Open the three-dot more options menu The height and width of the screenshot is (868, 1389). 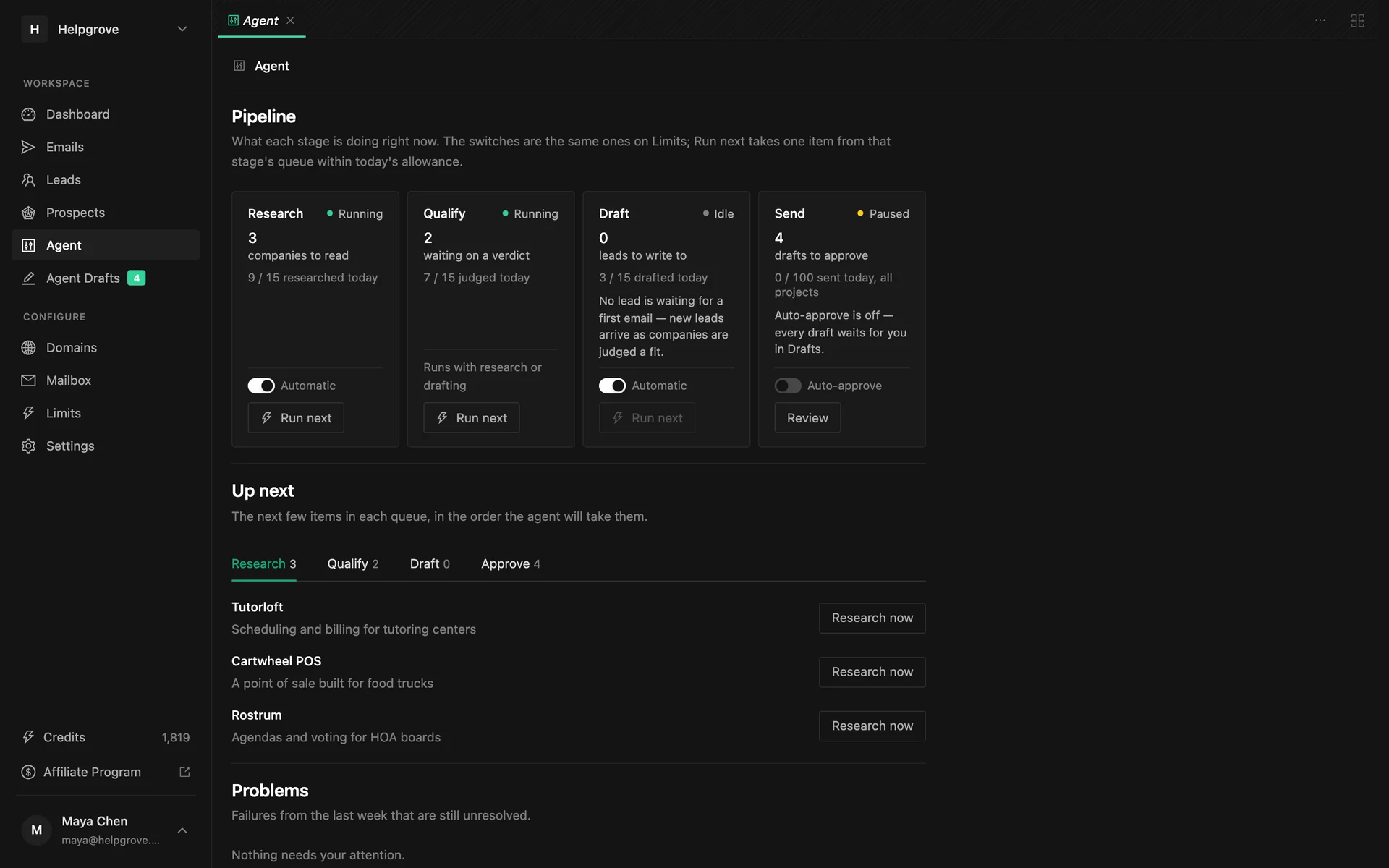click(x=1320, y=20)
